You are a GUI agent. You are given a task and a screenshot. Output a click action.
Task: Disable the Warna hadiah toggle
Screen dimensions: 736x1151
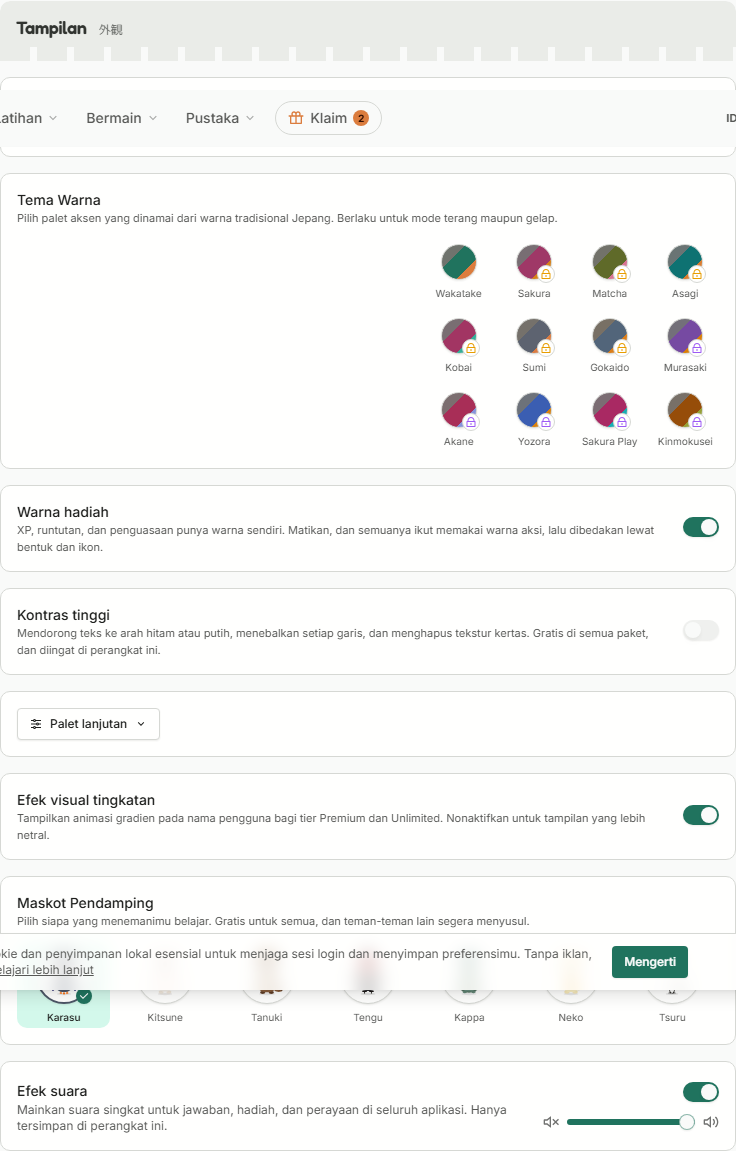[701, 527]
